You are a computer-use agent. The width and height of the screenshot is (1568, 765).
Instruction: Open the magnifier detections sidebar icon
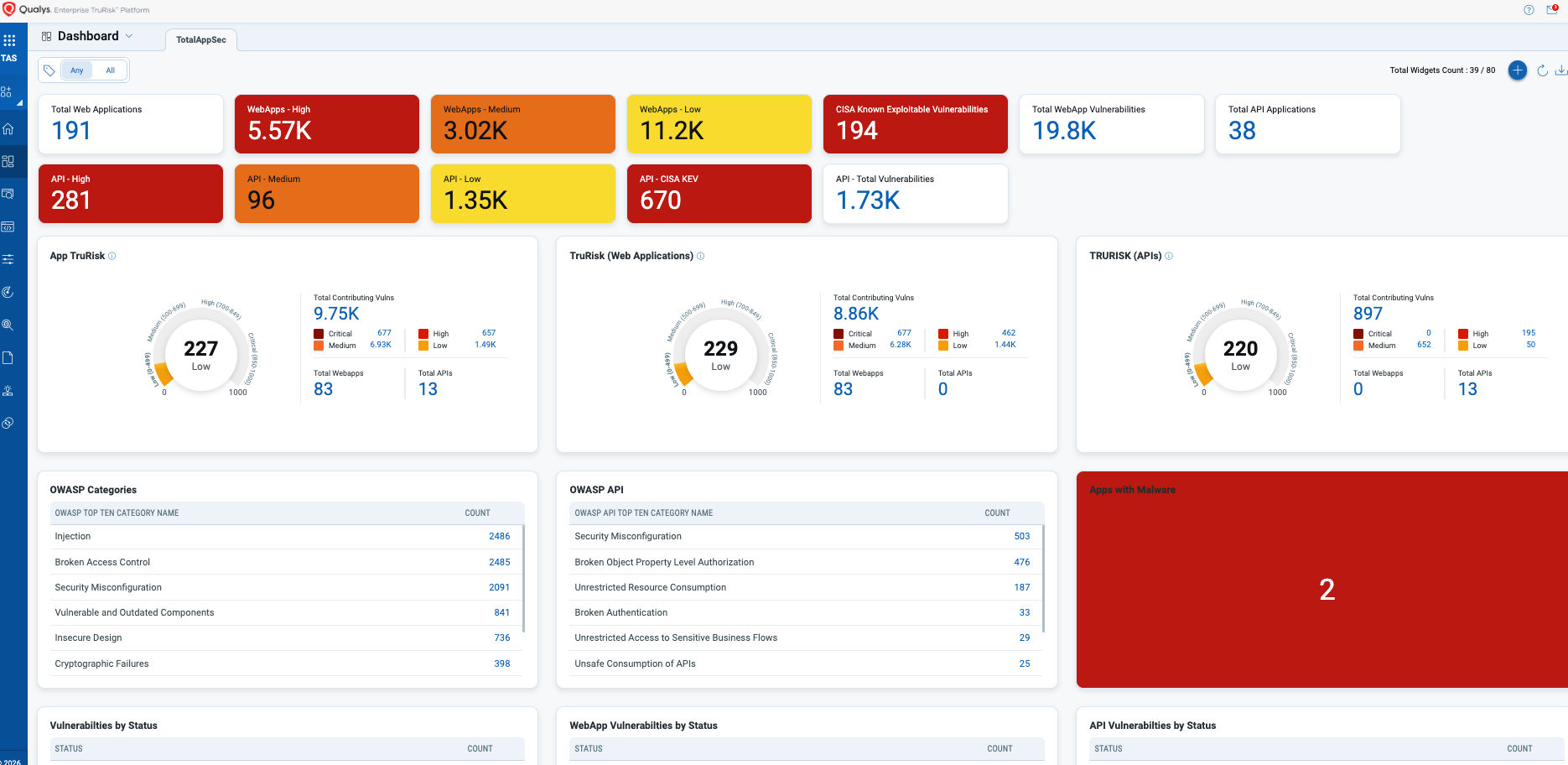8,325
